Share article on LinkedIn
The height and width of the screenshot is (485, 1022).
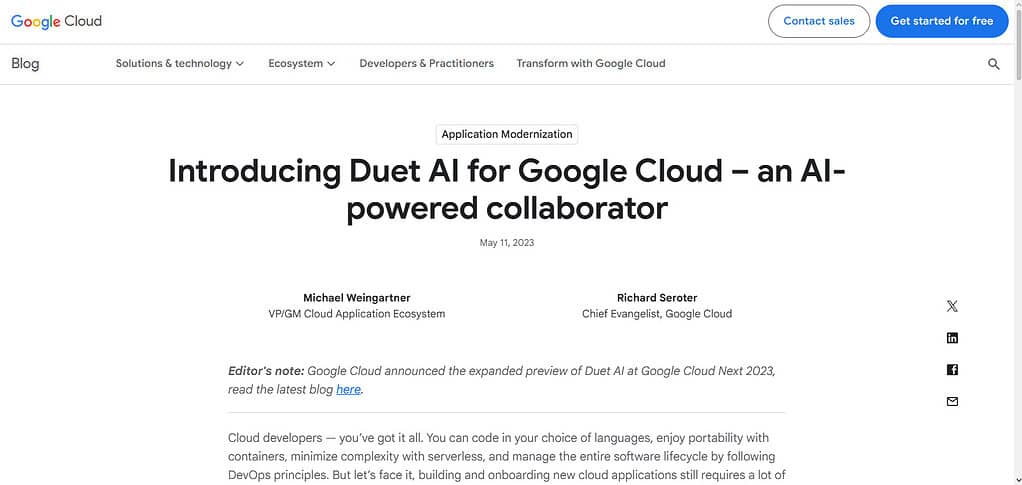[952, 338]
